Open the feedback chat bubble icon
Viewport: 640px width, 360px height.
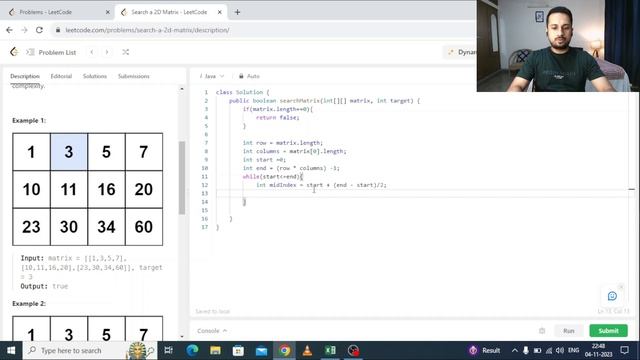(x=612, y=296)
